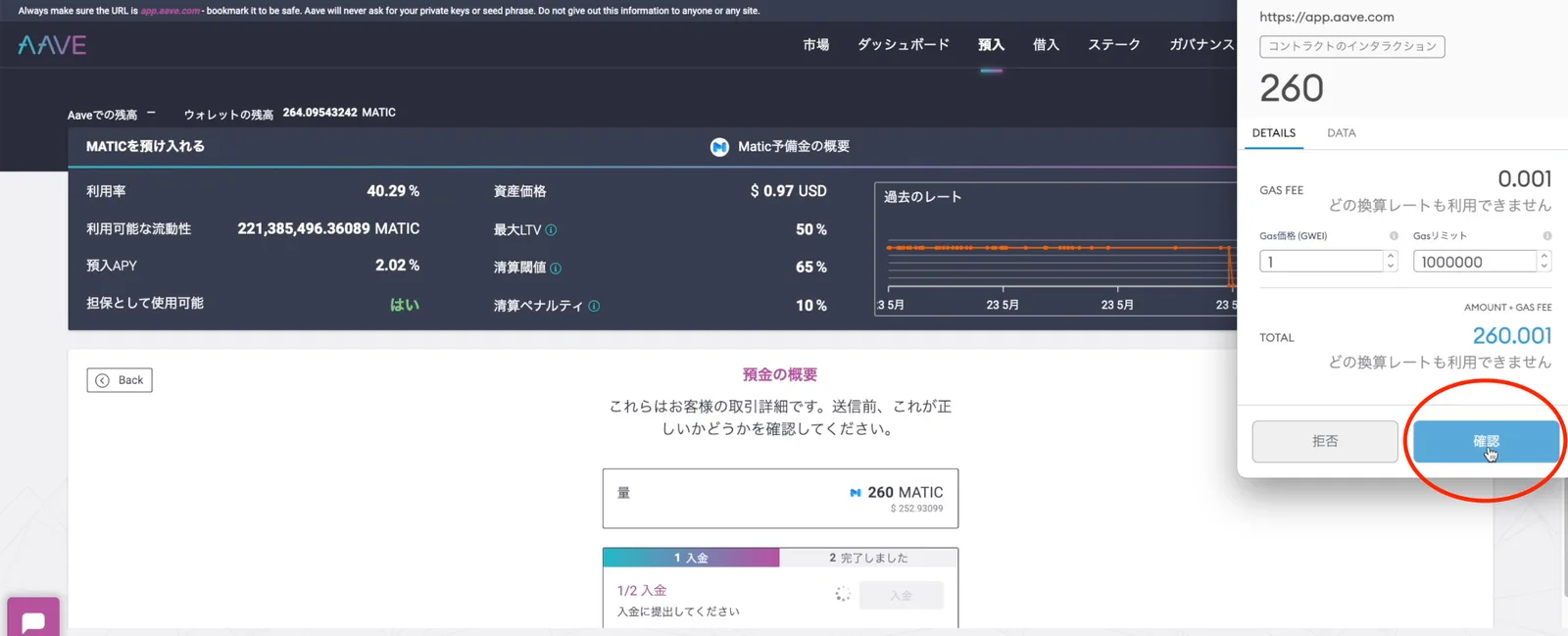Click the はい collateral value
This screenshot has height=636, width=1568.
tap(405, 305)
